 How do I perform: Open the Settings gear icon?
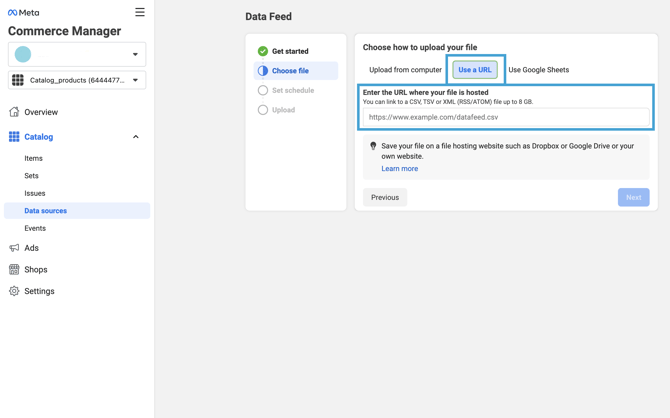click(x=14, y=291)
